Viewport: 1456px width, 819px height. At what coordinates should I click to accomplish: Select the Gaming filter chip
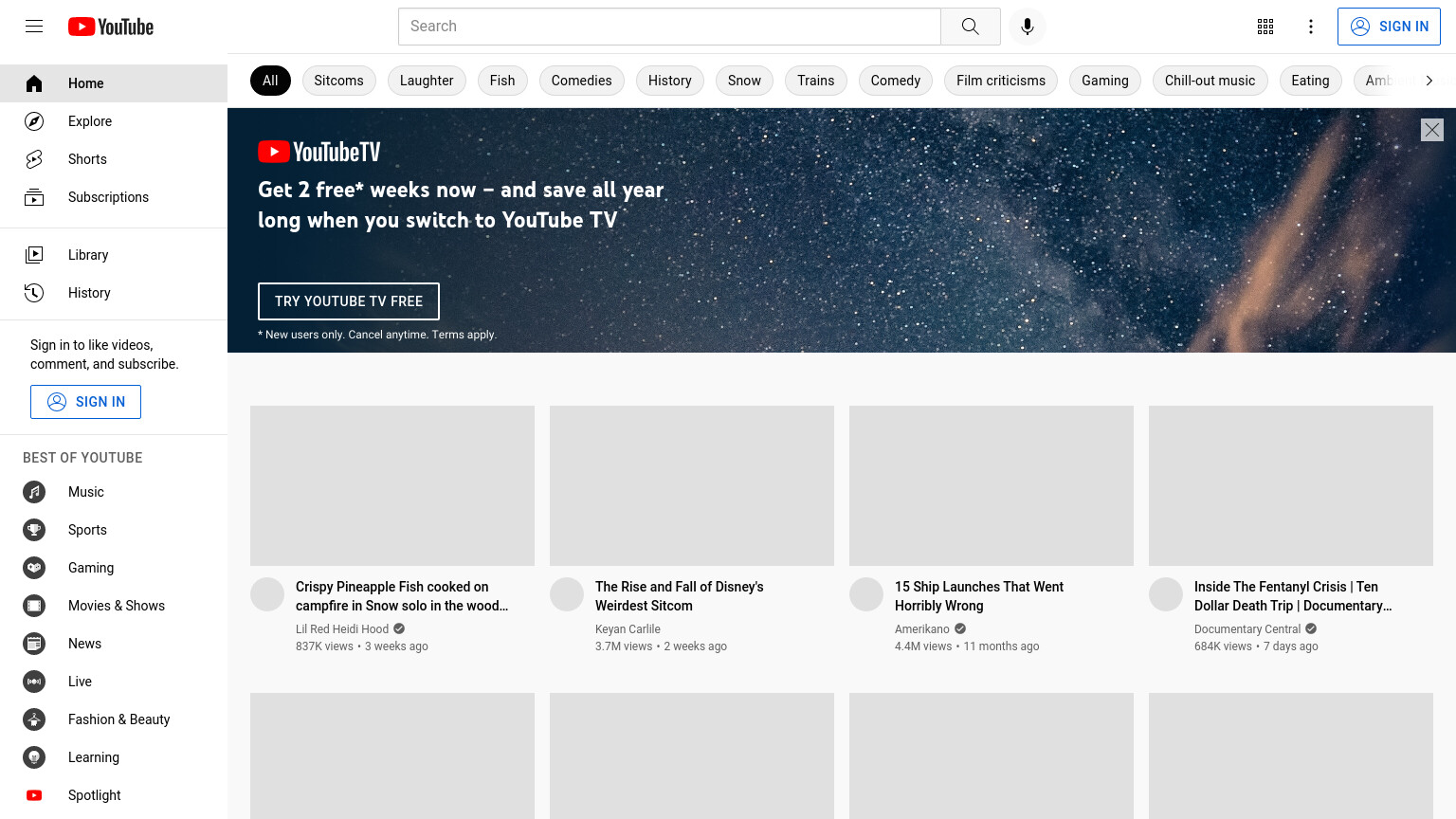(x=1105, y=81)
